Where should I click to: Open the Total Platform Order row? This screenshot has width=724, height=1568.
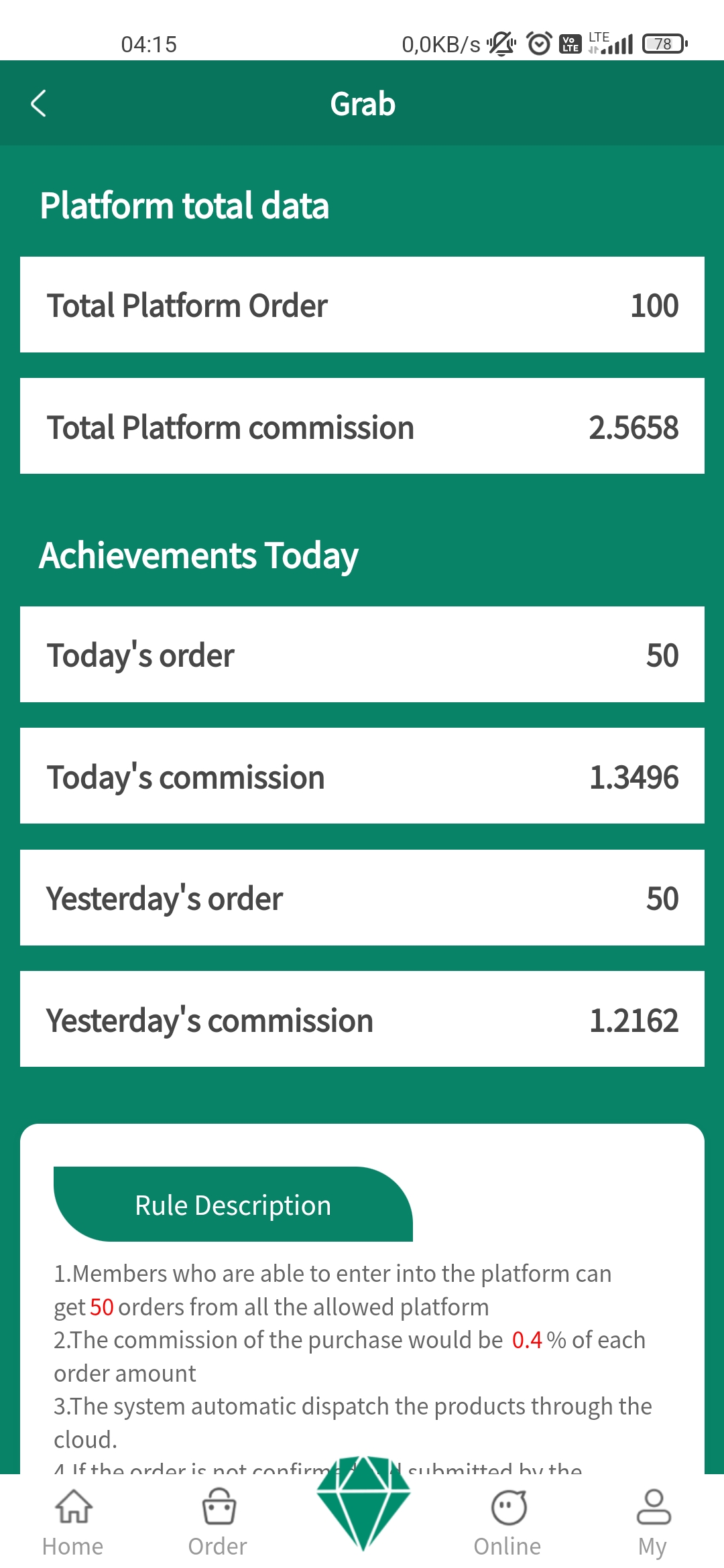pyautogui.click(x=362, y=305)
